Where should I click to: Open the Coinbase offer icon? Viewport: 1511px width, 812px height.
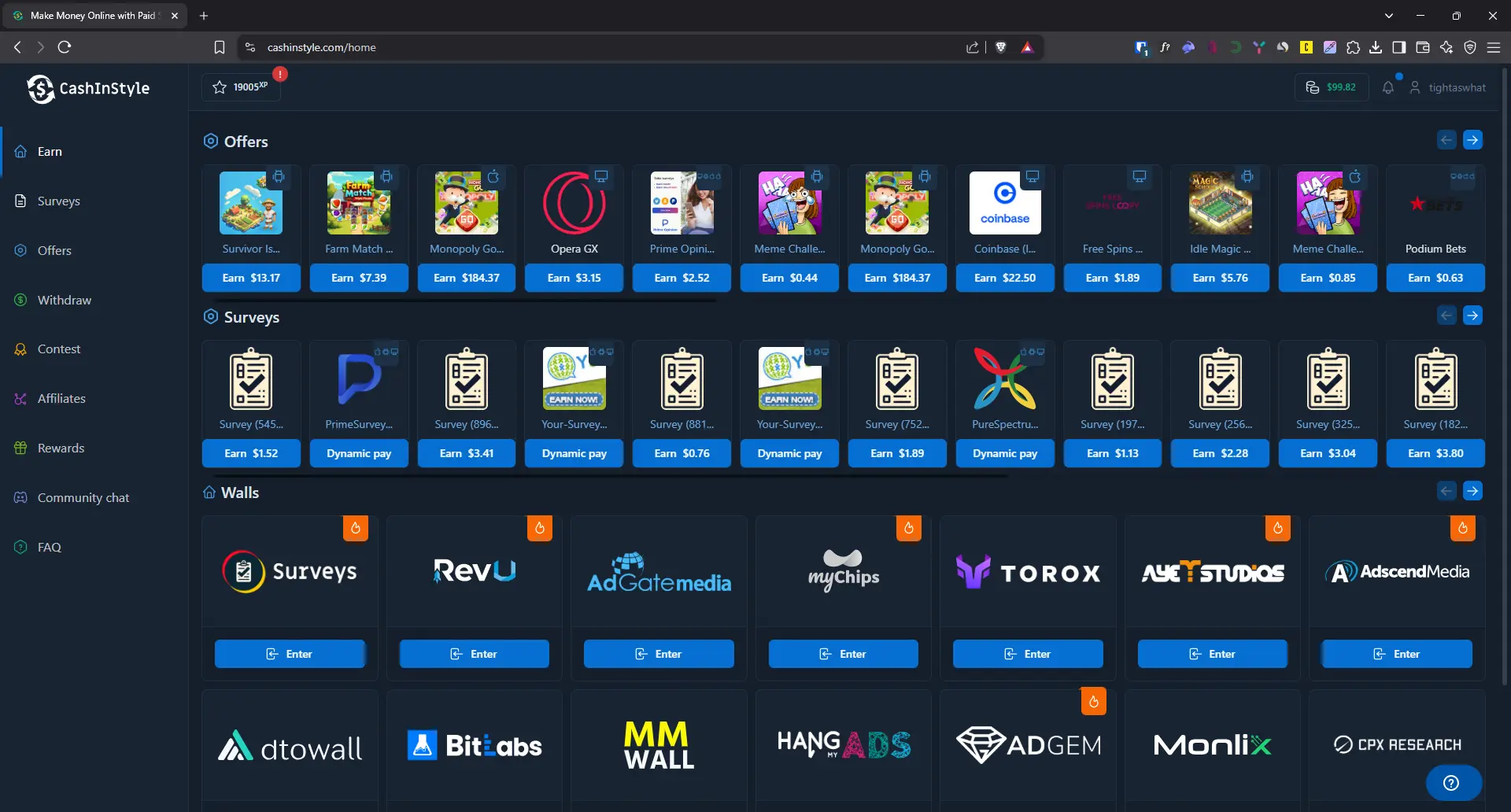tap(1005, 203)
